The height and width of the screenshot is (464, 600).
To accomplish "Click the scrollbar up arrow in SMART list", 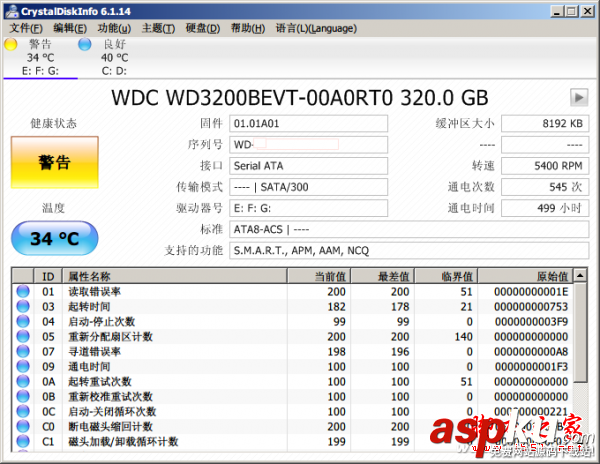I will tap(580, 275).
